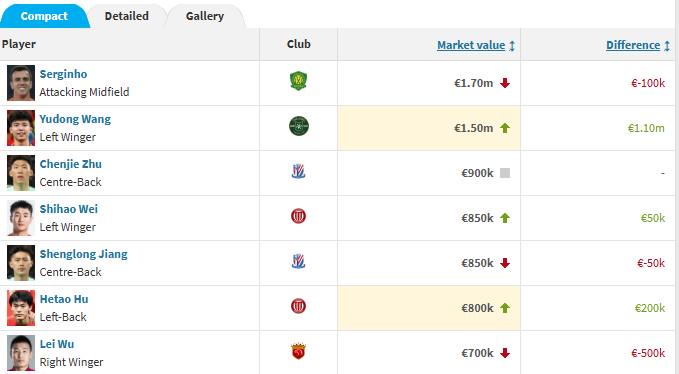
Task: Sort the table by Difference
Action: point(633,45)
